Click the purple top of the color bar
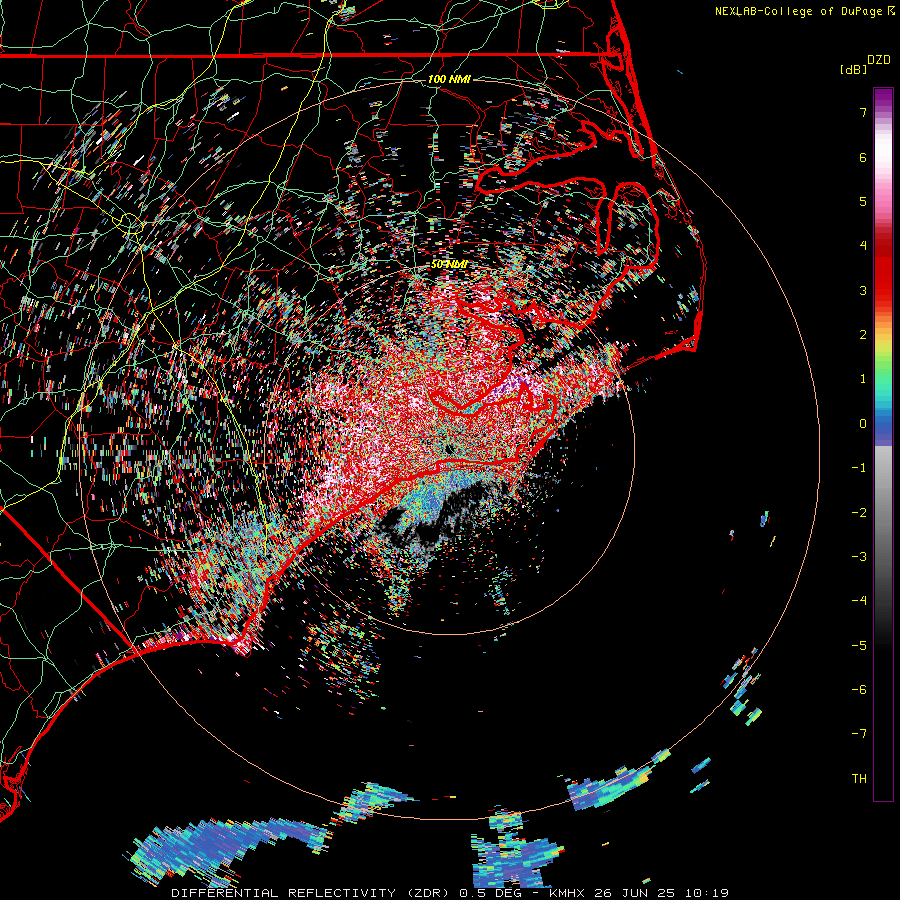 click(883, 98)
